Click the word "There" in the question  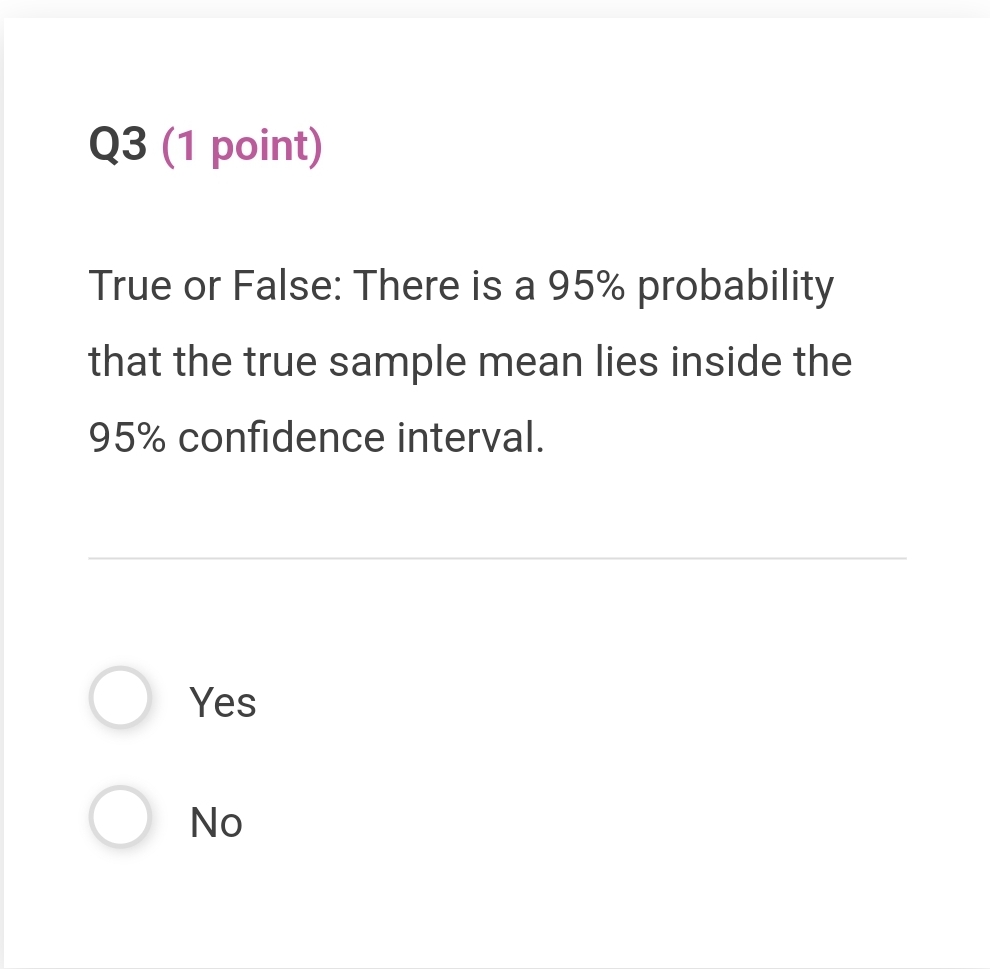pos(403,286)
